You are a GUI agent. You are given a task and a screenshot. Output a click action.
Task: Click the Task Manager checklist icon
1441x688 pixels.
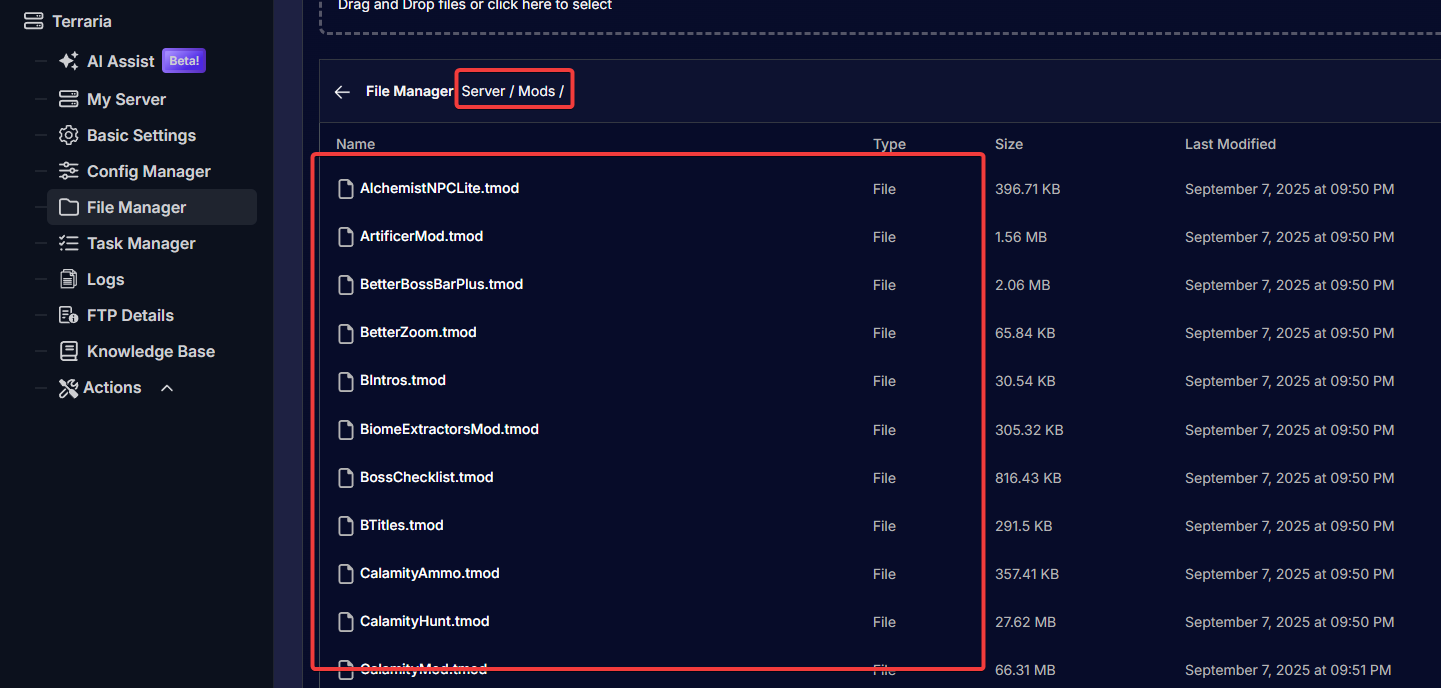coord(68,243)
